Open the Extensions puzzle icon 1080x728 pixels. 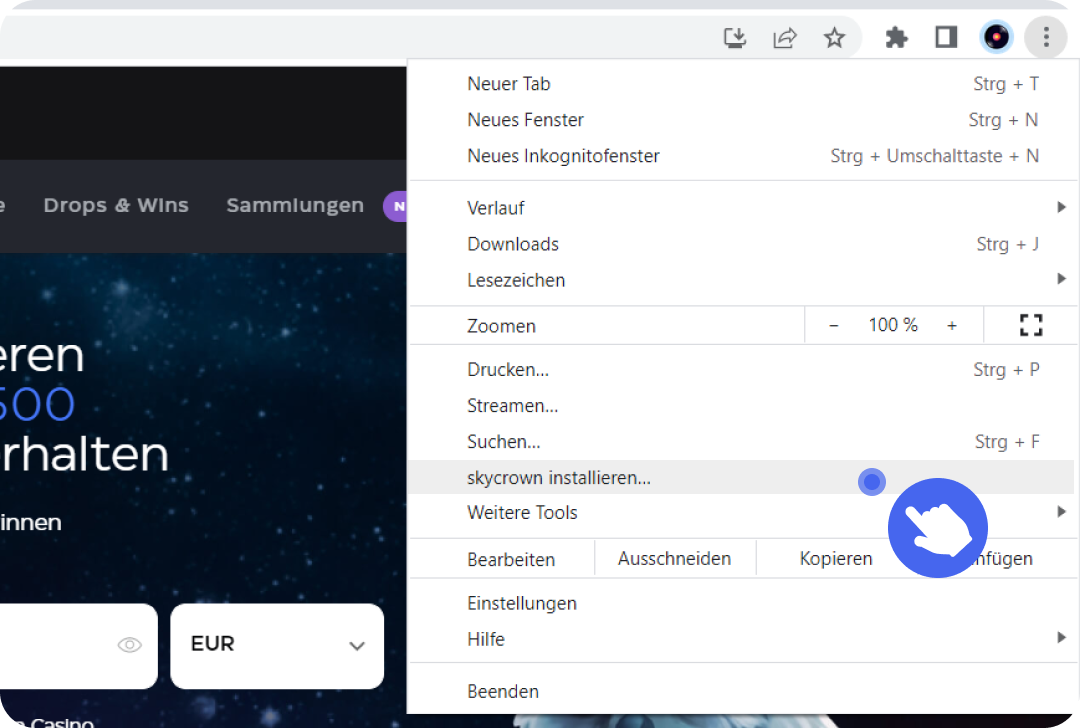click(896, 37)
